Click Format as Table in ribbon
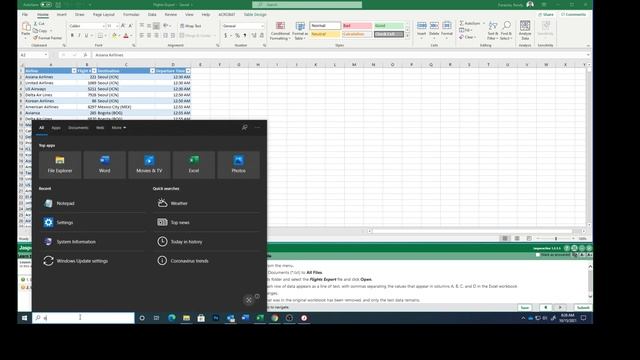This screenshot has width=640, height=360. 300,31
